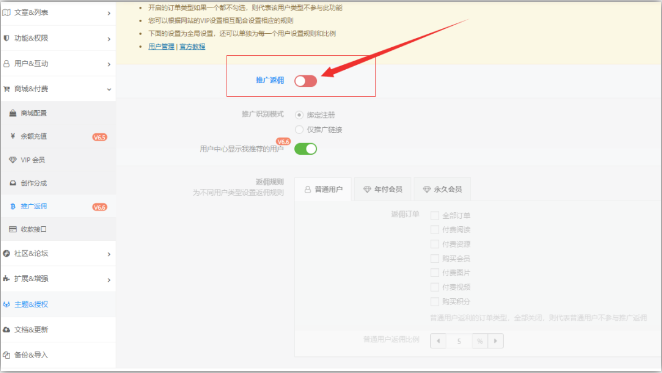
Task: Click the card icon for 收款接口
Action: click(13, 229)
